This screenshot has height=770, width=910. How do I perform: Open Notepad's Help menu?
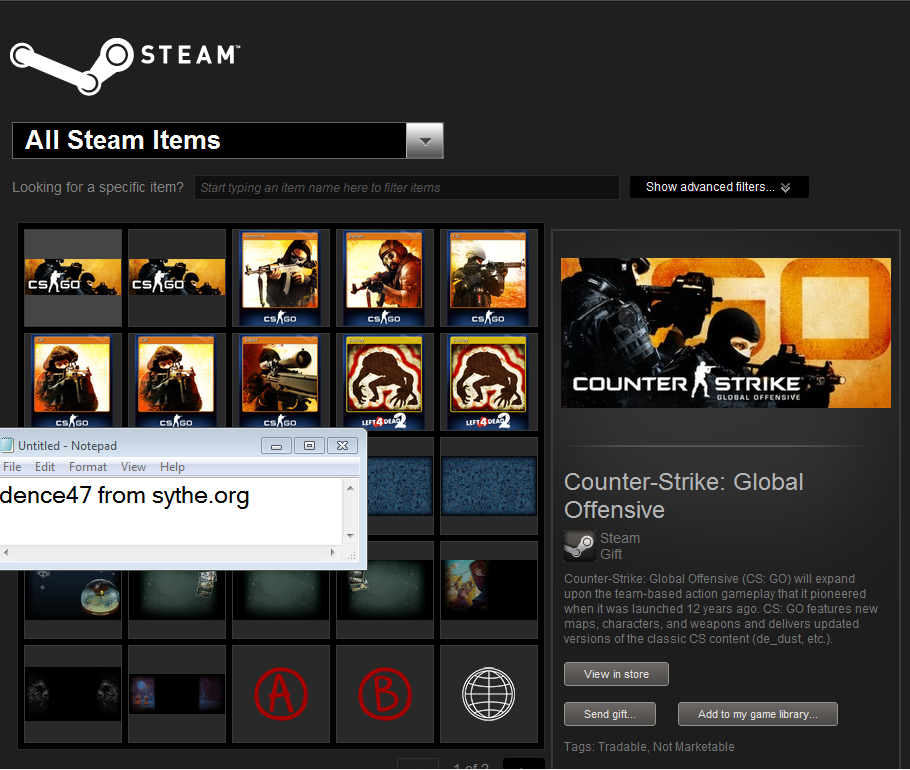point(172,467)
